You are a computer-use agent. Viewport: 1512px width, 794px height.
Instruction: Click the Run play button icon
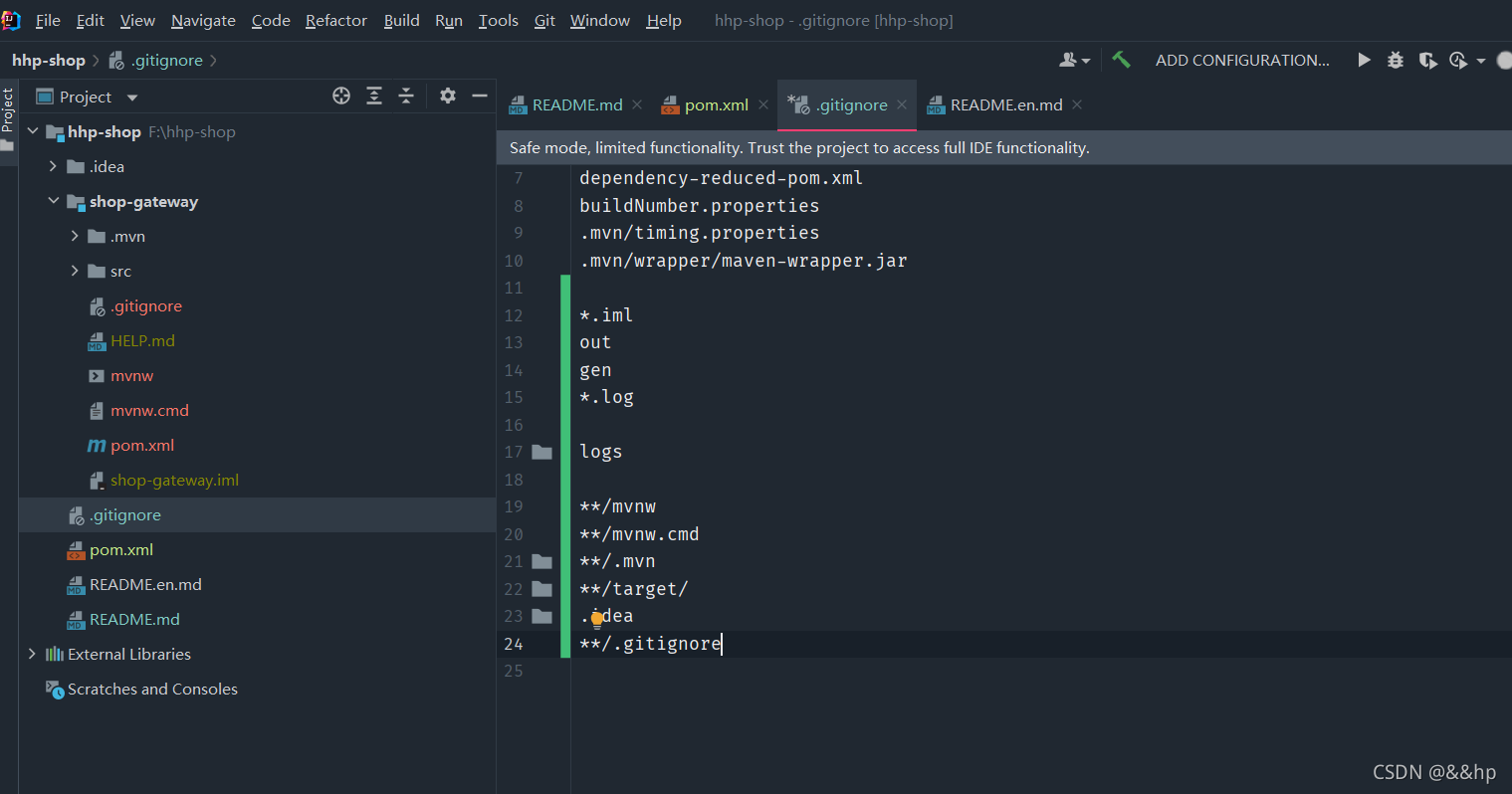[x=1364, y=60]
